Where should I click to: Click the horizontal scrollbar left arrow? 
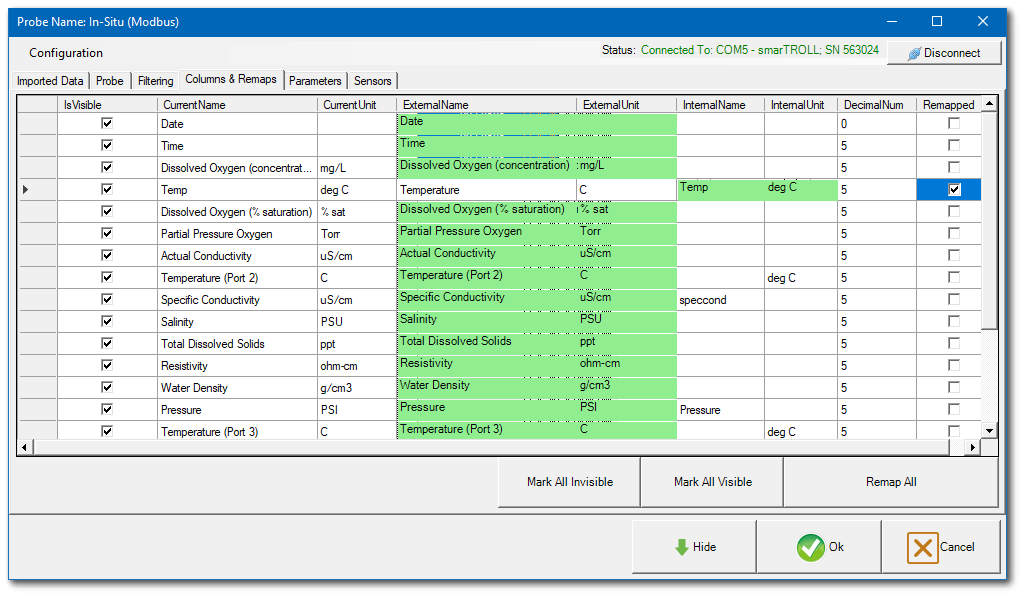coord(25,447)
